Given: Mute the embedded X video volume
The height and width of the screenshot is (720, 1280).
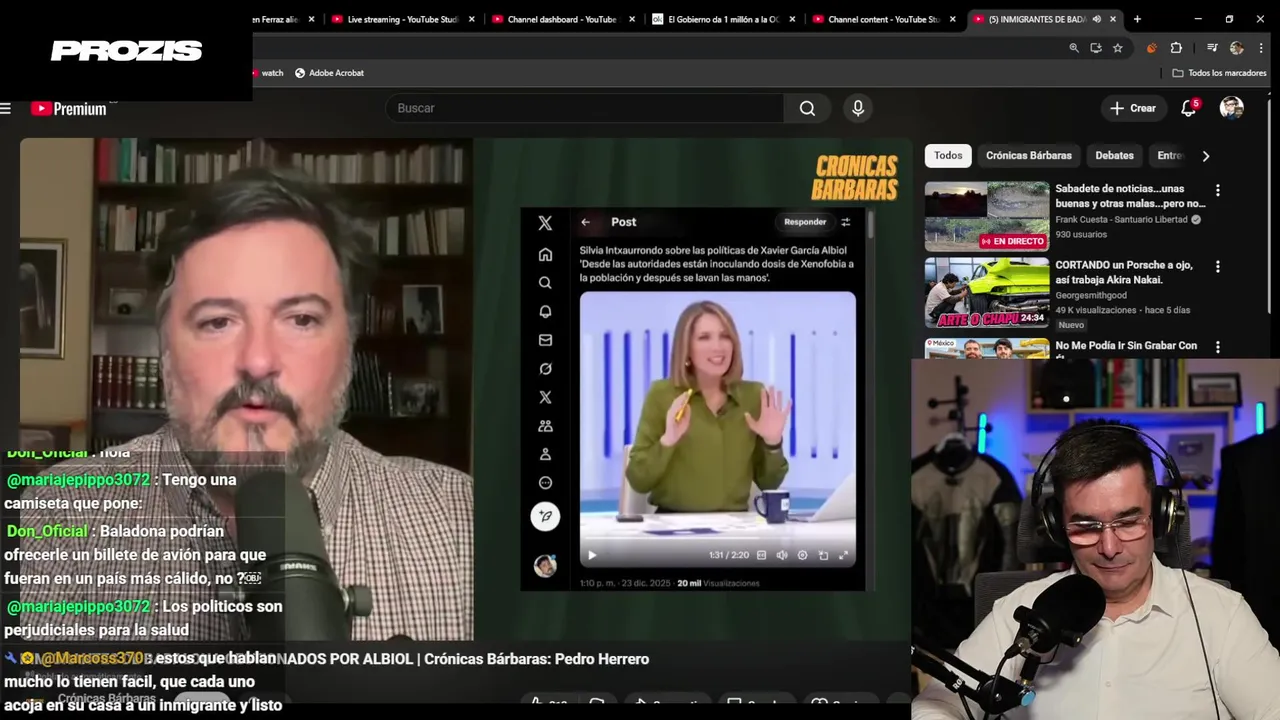Looking at the screenshot, I should [782, 555].
